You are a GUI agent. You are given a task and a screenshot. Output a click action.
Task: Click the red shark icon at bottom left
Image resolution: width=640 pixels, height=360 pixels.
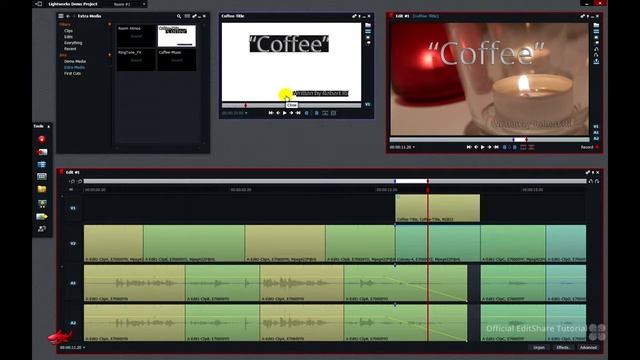(x=60, y=337)
